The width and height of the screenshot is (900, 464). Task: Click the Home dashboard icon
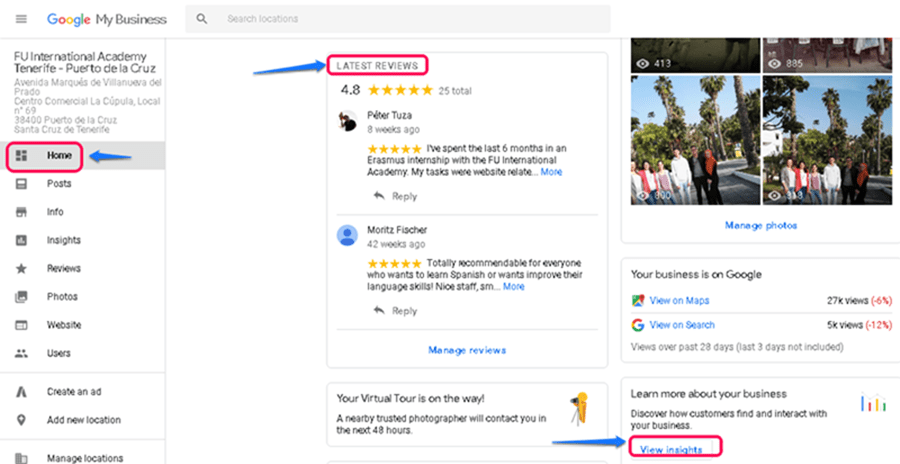[21, 156]
